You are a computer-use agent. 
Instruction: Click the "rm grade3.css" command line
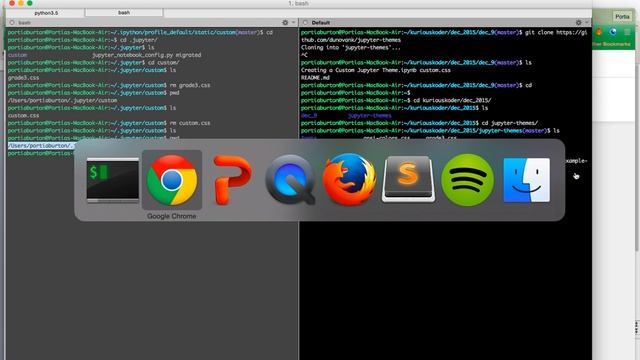[x=190, y=85]
